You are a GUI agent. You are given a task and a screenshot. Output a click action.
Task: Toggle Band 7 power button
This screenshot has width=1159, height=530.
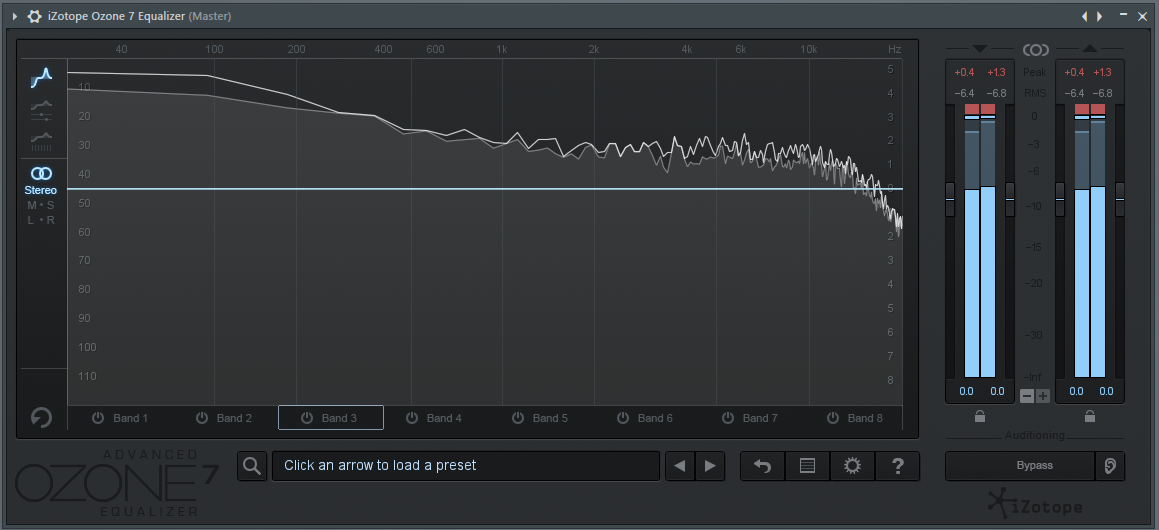click(728, 418)
